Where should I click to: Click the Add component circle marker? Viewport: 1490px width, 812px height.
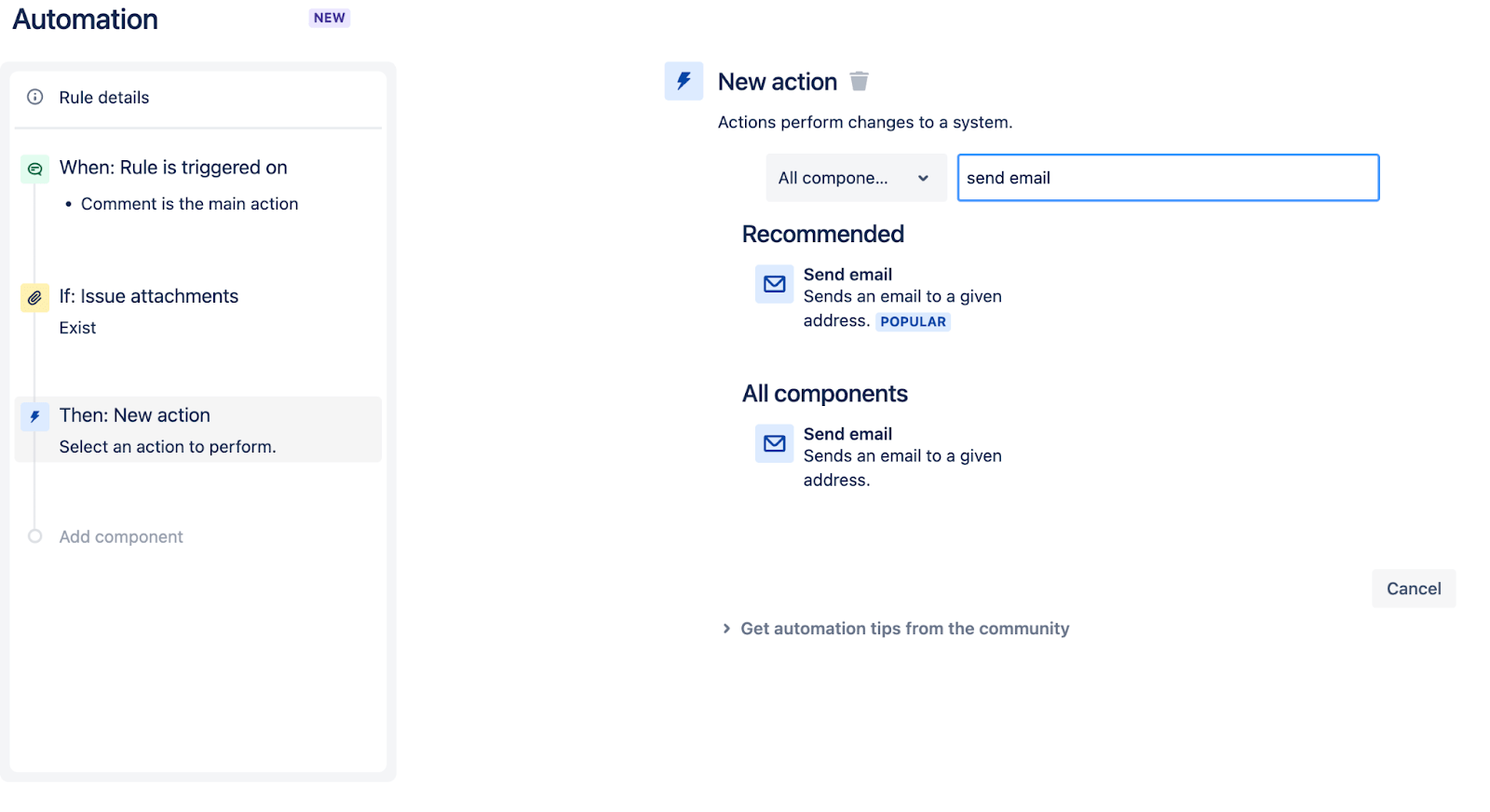(x=35, y=536)
